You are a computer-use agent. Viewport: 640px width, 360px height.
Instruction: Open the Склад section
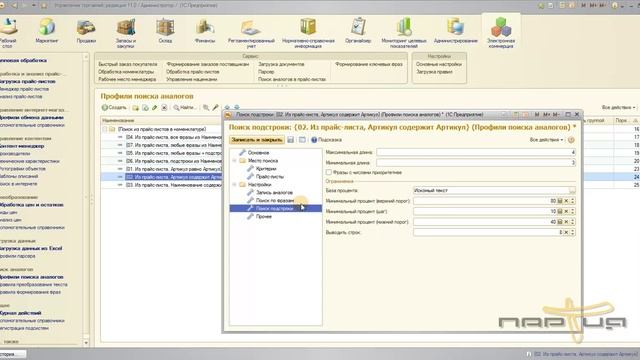pyautogui.click(x=165, y=31)
